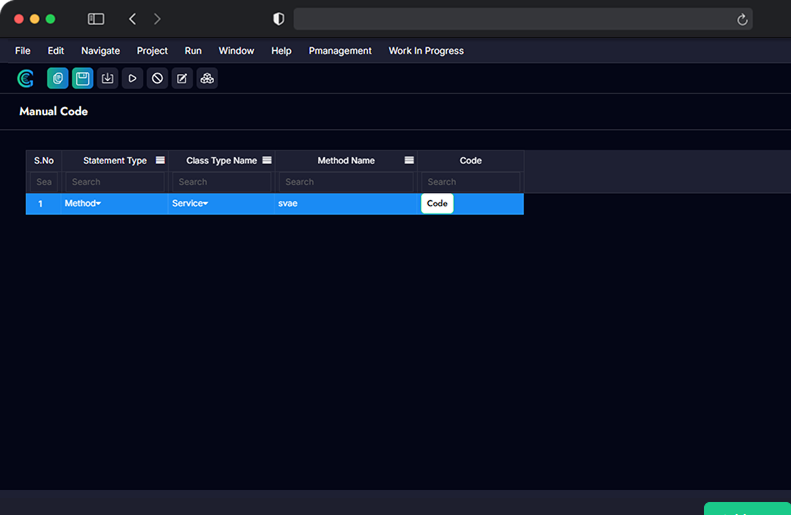The width and height of the screenshot is (791, 515).
Task: Click the edit pencil toolbar icon
Action: click(x=182, y=78)
